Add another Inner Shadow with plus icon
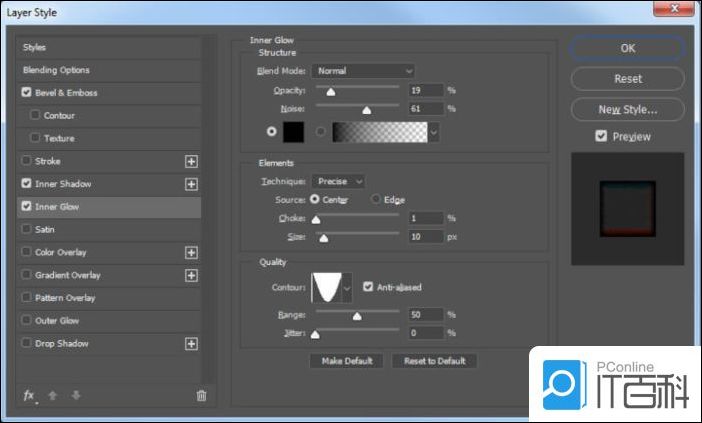Screen dimensions: 702x423 191,184
